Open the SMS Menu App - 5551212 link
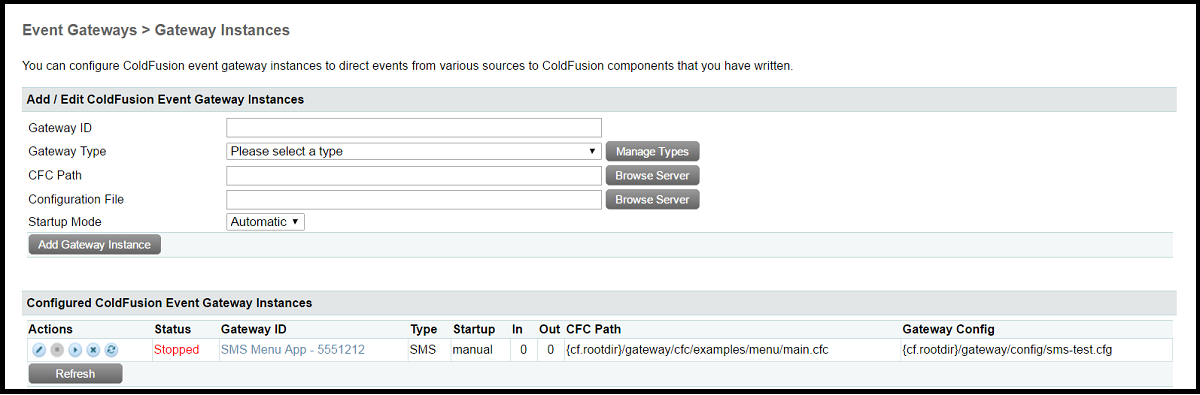 [292, 350]
